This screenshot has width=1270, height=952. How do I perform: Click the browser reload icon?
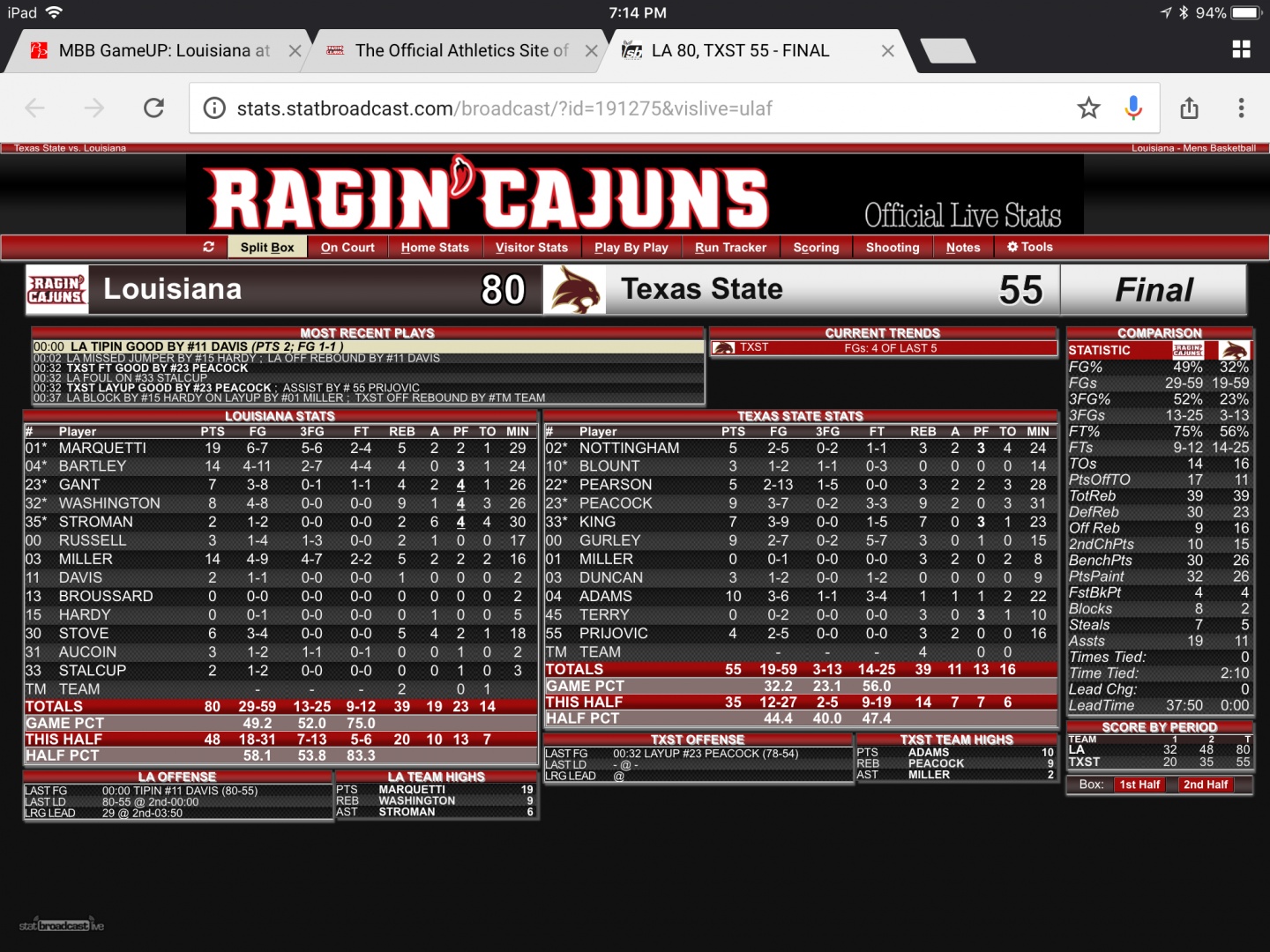(153, 108)
